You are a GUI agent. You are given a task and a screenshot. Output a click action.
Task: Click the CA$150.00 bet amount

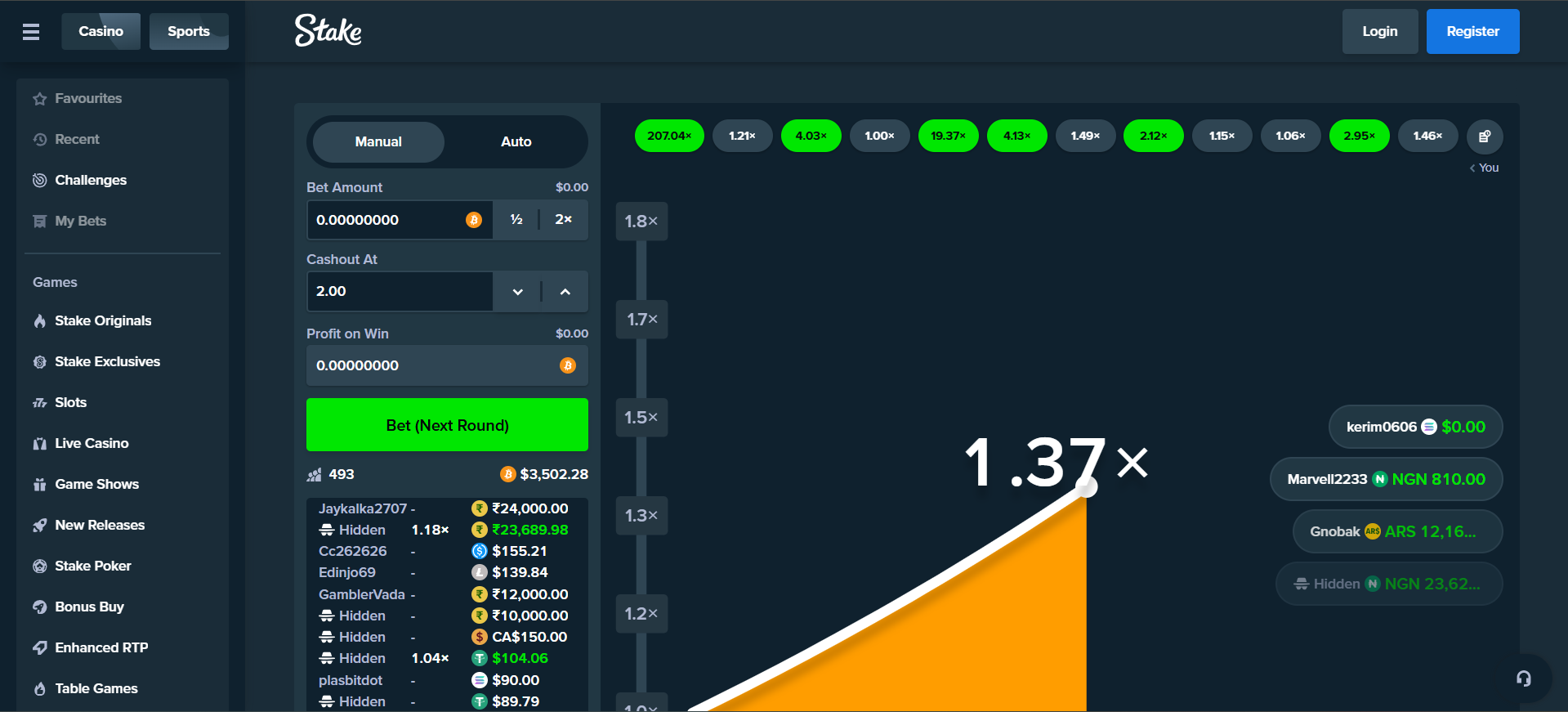click(x=529, y=637)
